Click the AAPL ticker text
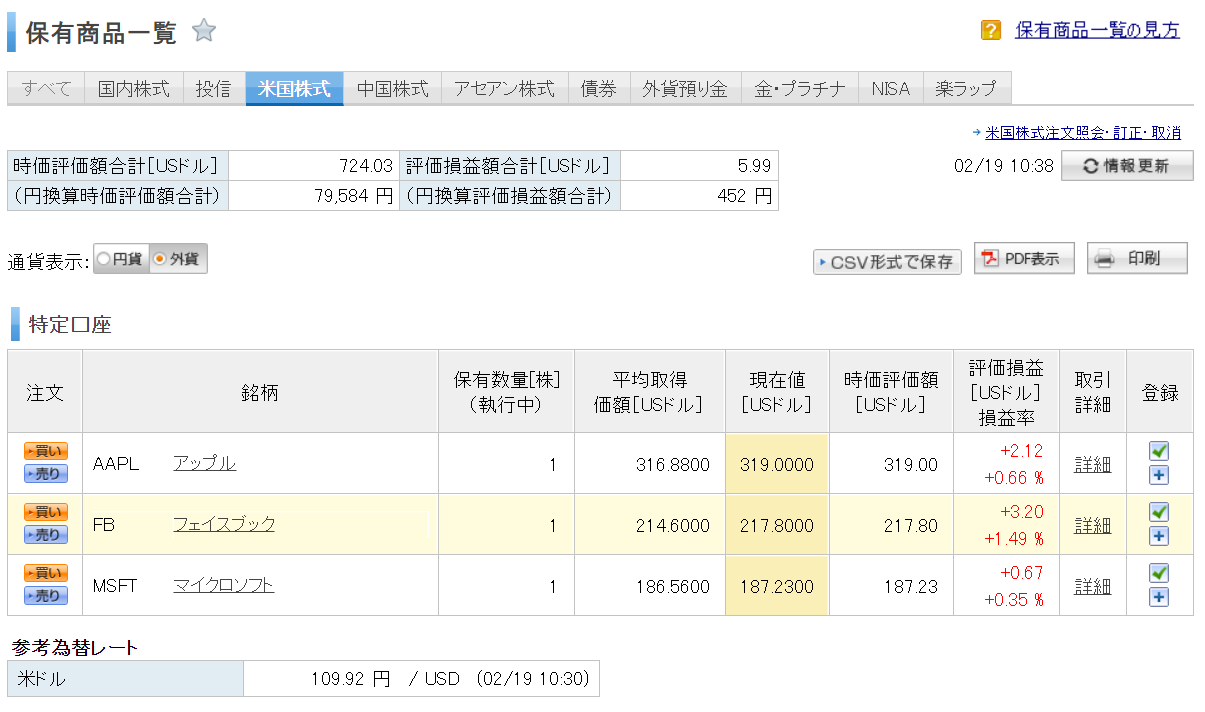Viewport: 1205px width, 712px height. point(116,464)
